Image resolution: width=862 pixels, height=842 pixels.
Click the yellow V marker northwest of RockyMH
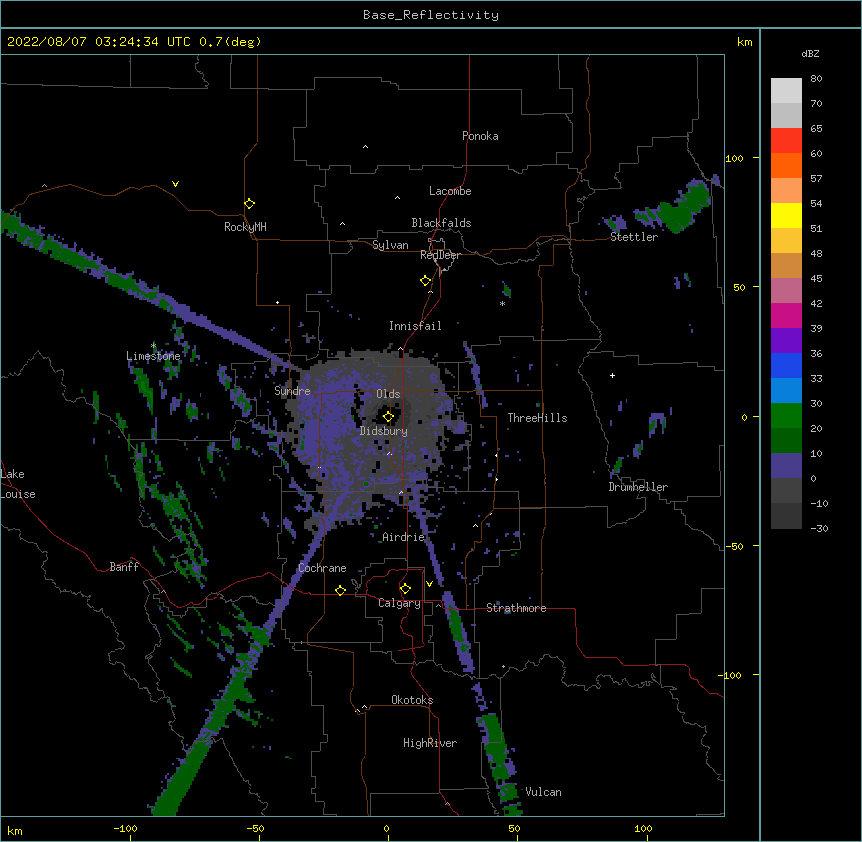click(175, 184)
